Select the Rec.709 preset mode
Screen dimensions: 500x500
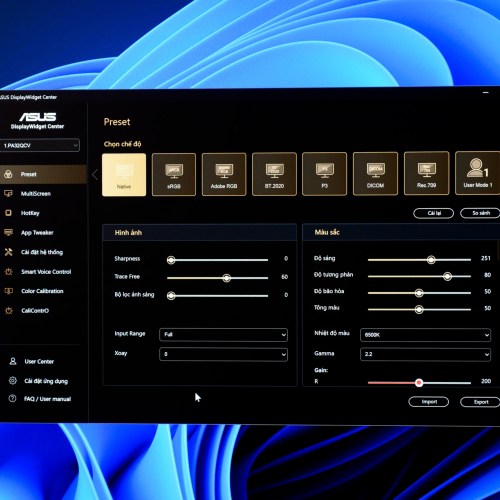coord(426,173)
